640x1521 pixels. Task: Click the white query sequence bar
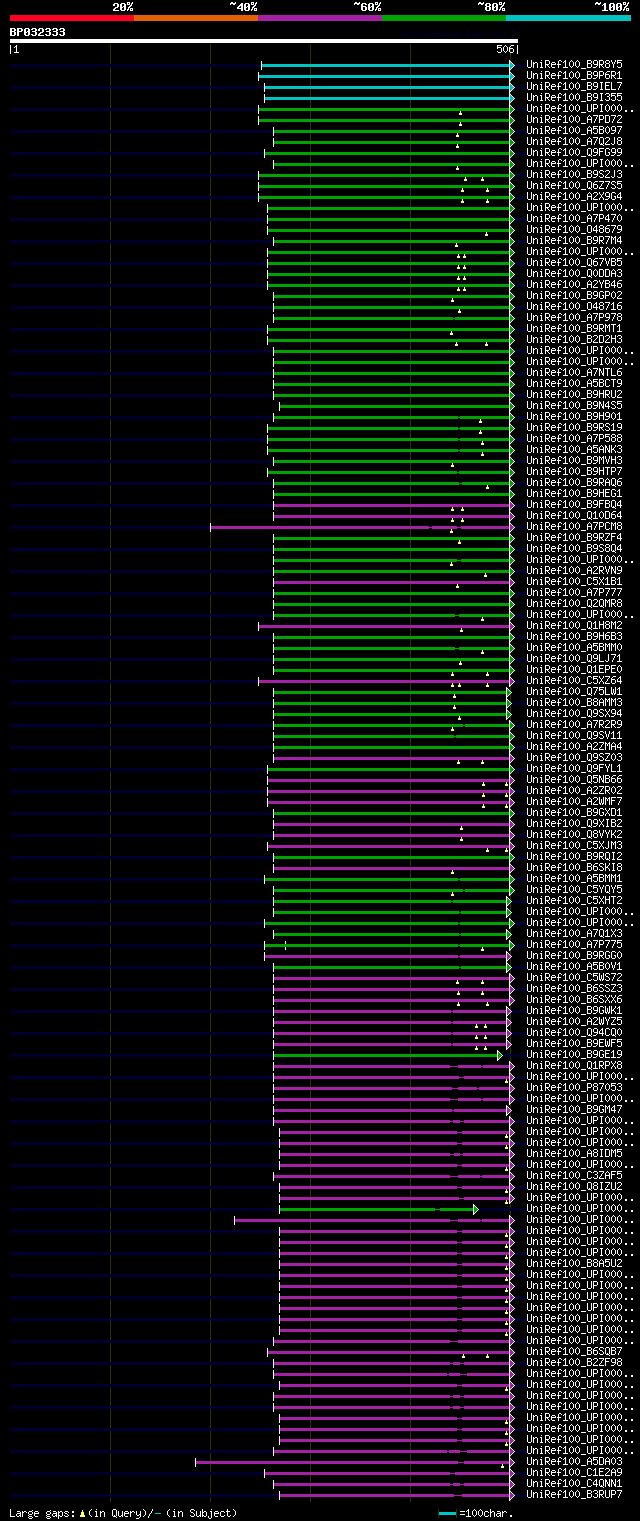(x=263, y=41)
